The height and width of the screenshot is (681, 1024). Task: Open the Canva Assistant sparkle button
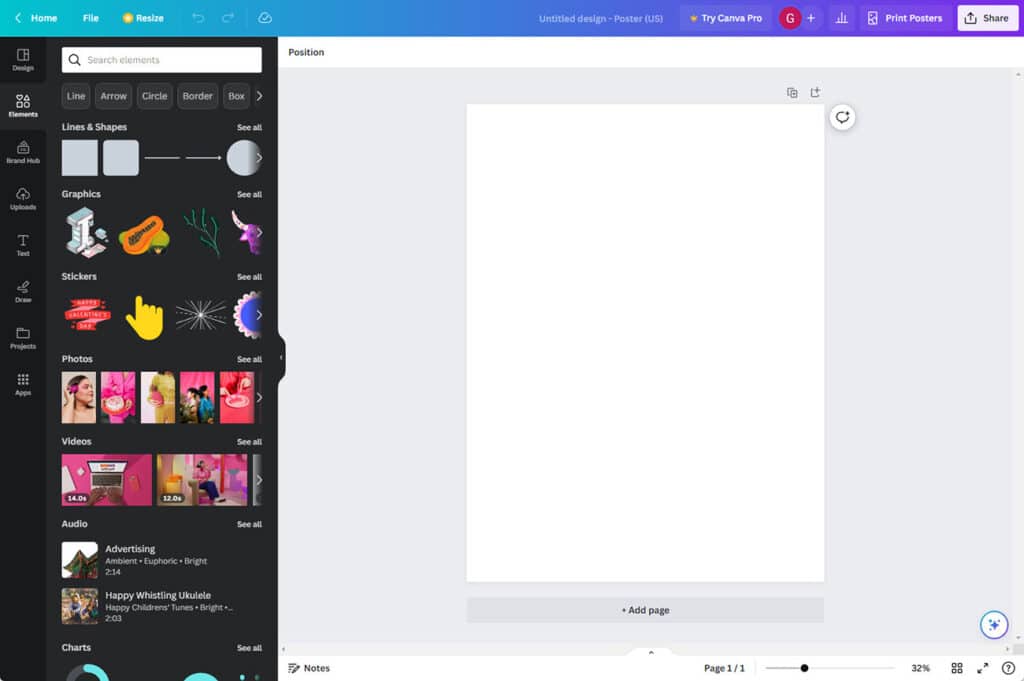[993, 625]
